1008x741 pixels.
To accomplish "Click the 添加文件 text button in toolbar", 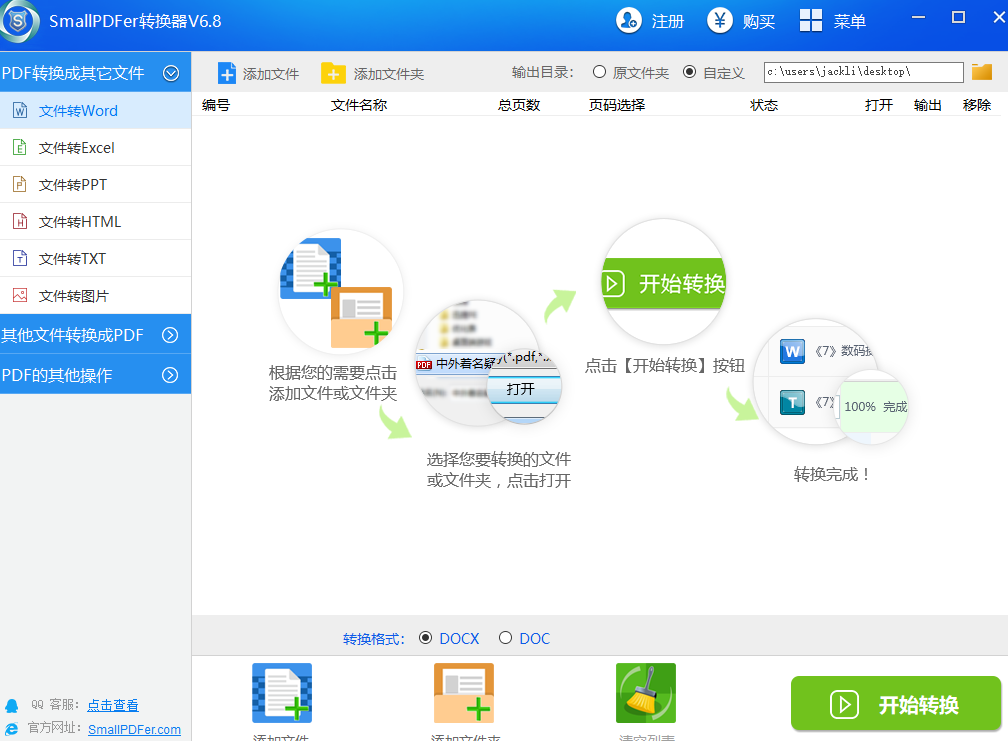I will [271, 74].
